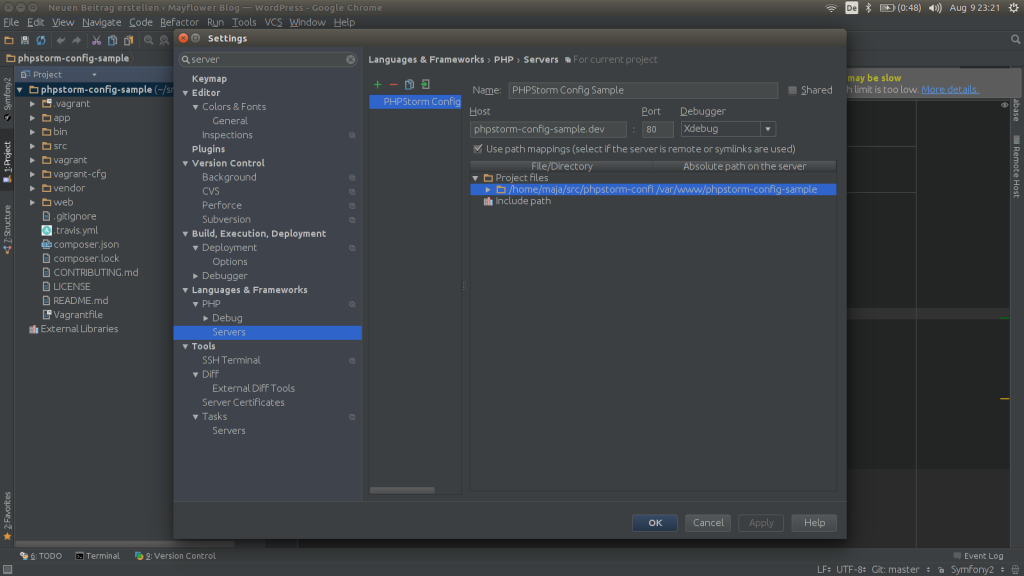
Task: Select Inspections in settings tree
Action: pos(227,135)
